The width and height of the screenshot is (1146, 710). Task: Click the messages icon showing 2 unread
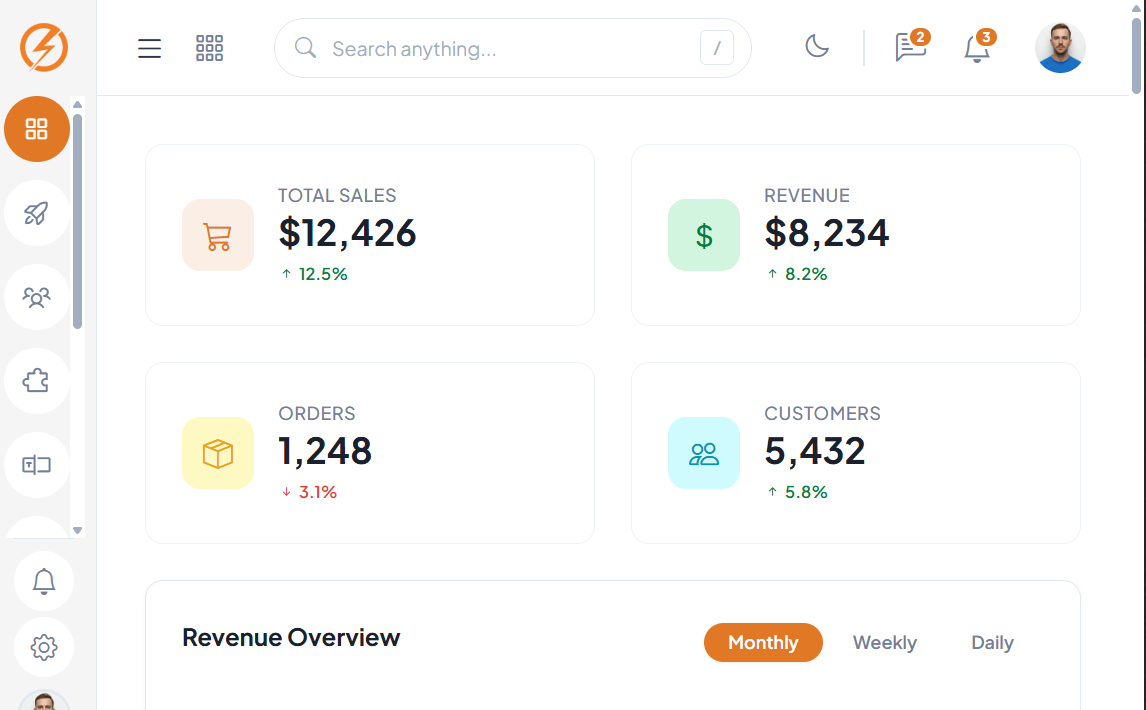click(x=909, y=48)
